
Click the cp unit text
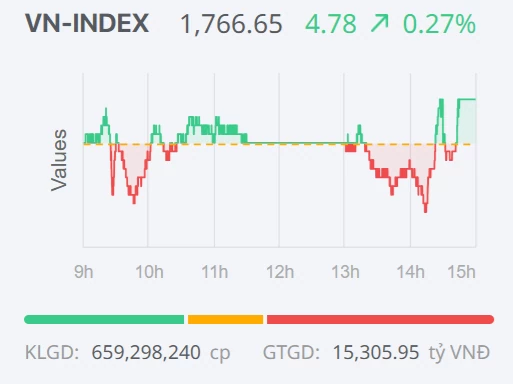(x=220, y=353)
